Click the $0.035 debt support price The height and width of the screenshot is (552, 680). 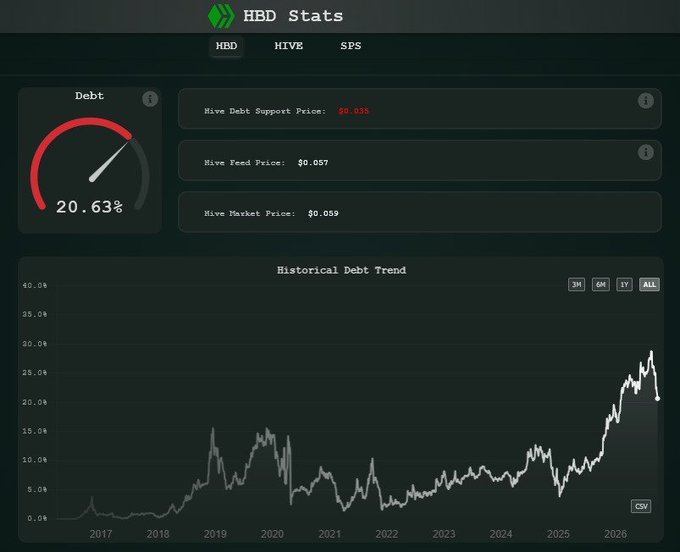353,111
